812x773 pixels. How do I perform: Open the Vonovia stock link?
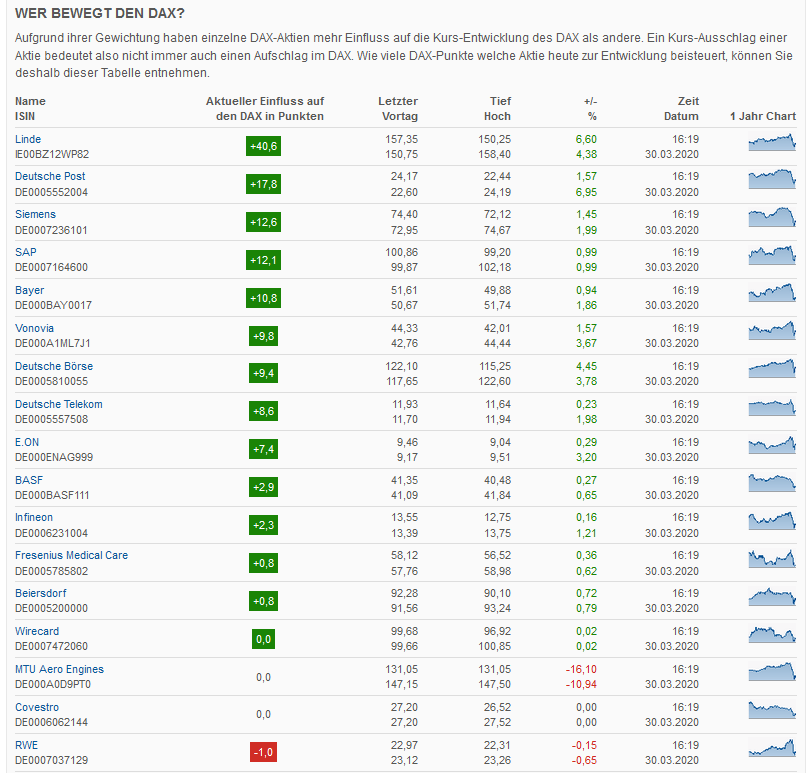34,328
